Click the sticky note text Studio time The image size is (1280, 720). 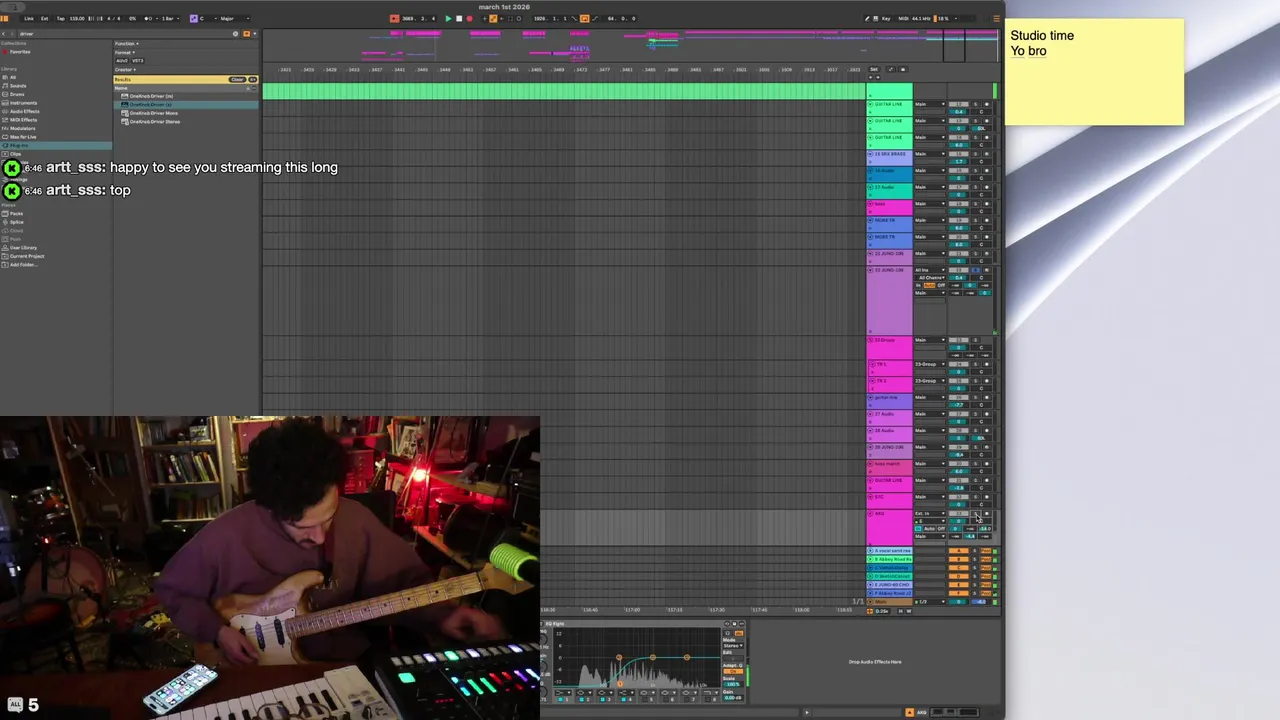1042,36
